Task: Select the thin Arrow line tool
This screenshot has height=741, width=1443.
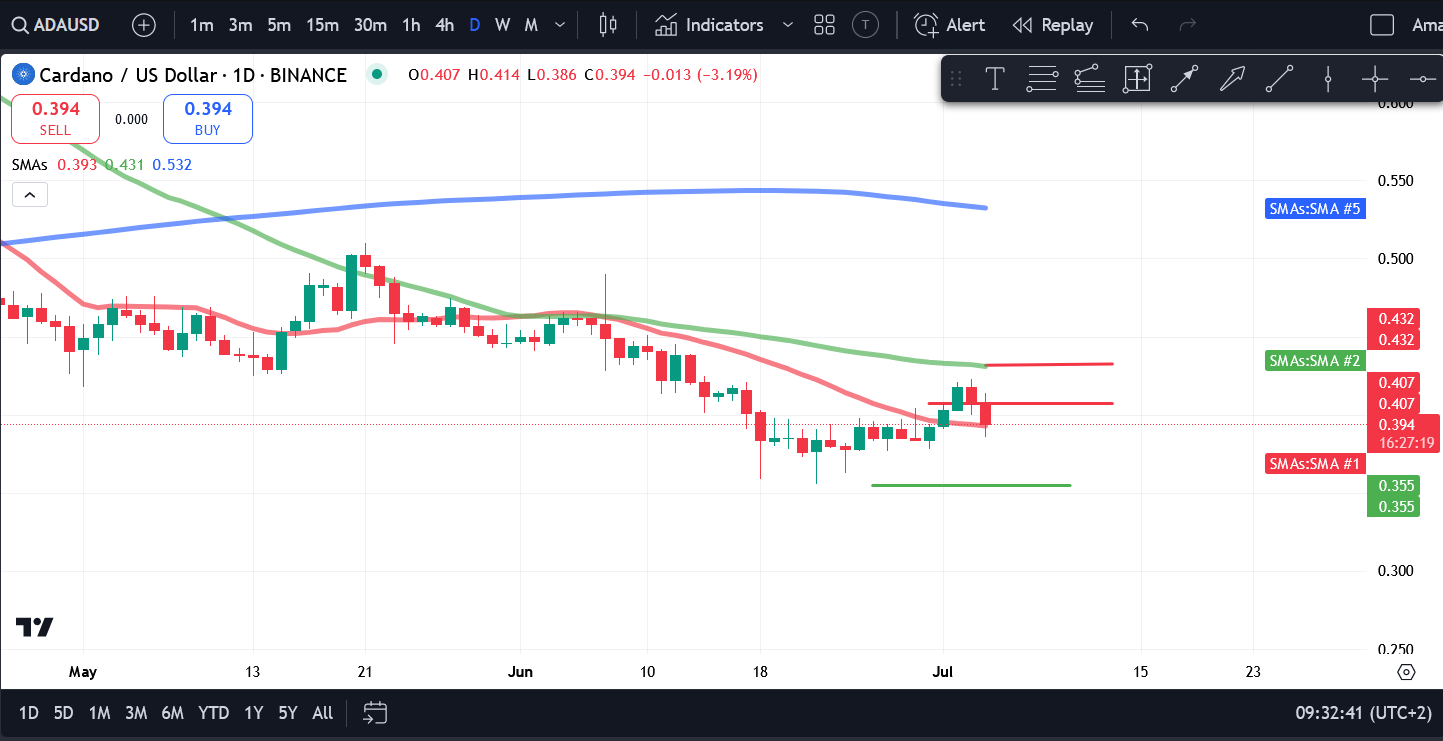Action: pos(1185,79)
